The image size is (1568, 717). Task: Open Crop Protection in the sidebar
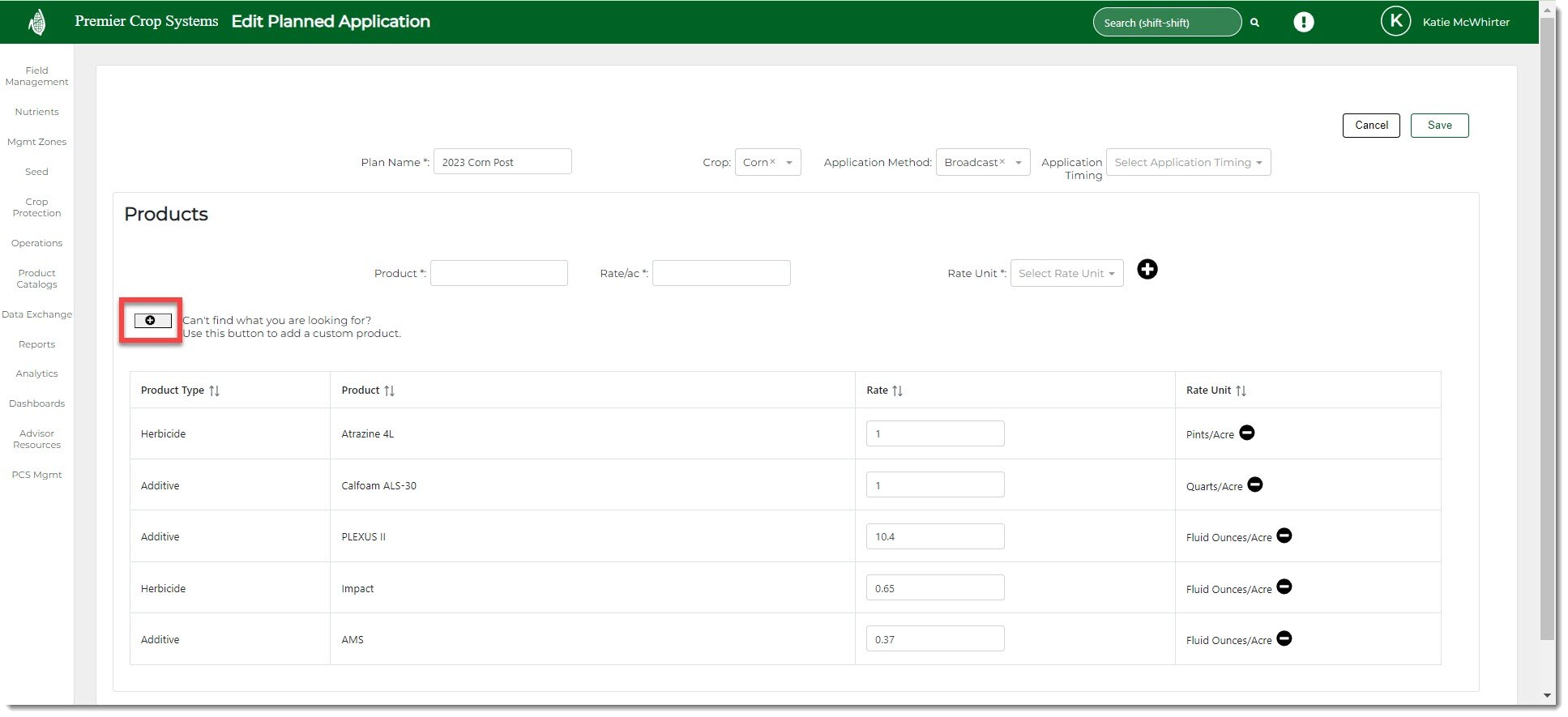click(x=36, y=207)
